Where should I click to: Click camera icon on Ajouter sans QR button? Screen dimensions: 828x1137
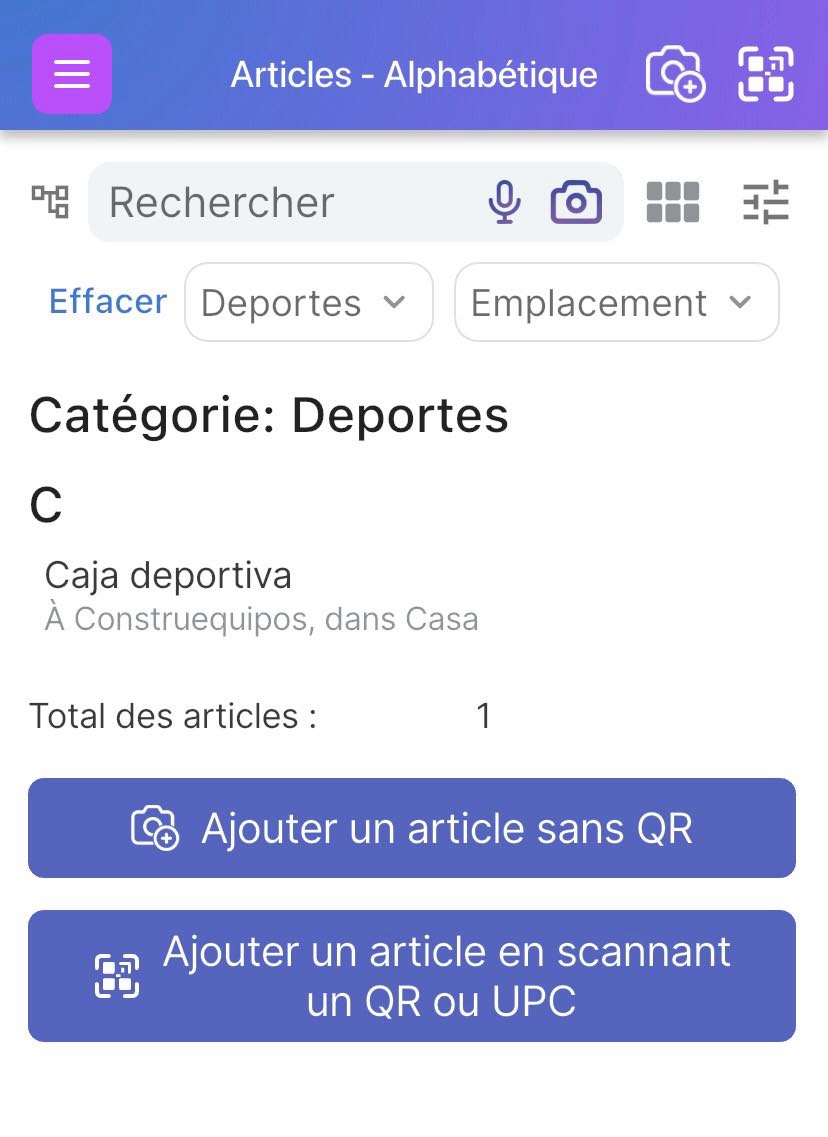155,828
